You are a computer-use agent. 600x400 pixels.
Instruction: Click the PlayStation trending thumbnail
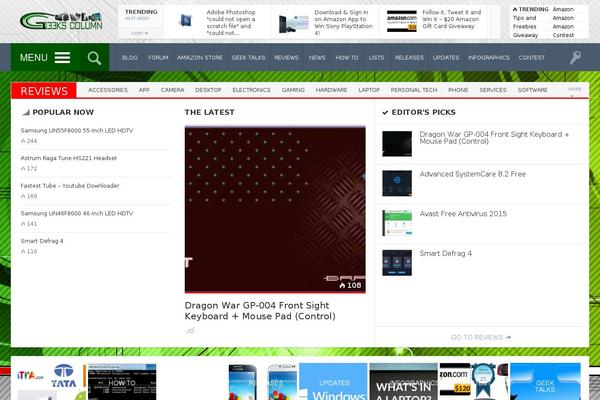pyautogui.click(x=294, y=24)
